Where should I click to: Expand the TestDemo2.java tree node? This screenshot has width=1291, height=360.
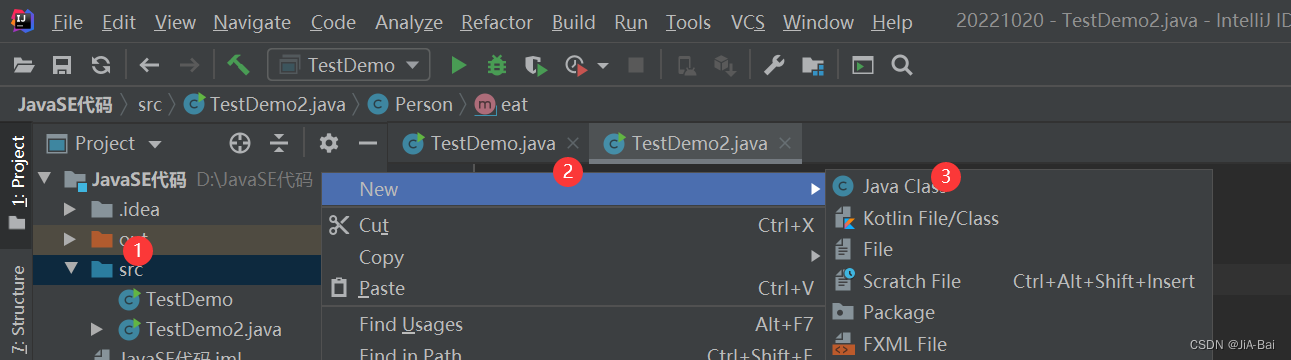pyautogui.click(x=96, y=329)
